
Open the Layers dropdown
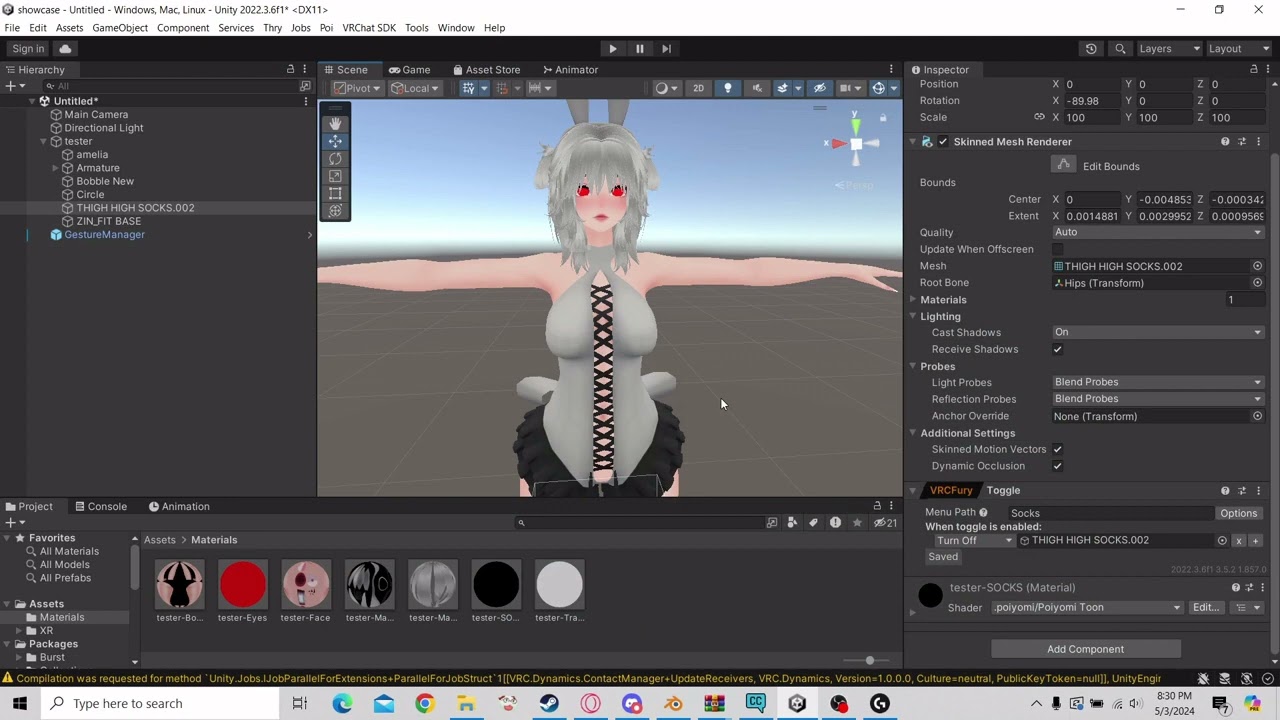click(1168, 48)
